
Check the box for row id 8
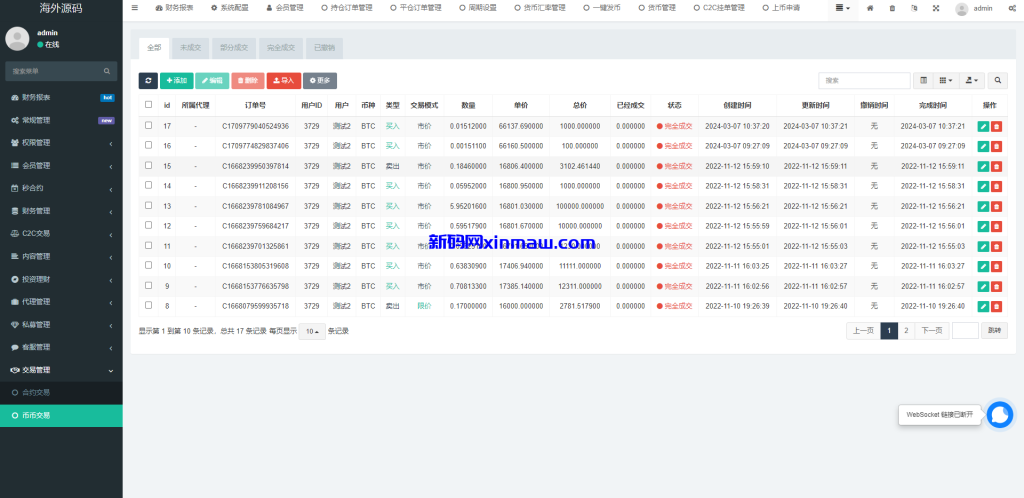point(148,305)
